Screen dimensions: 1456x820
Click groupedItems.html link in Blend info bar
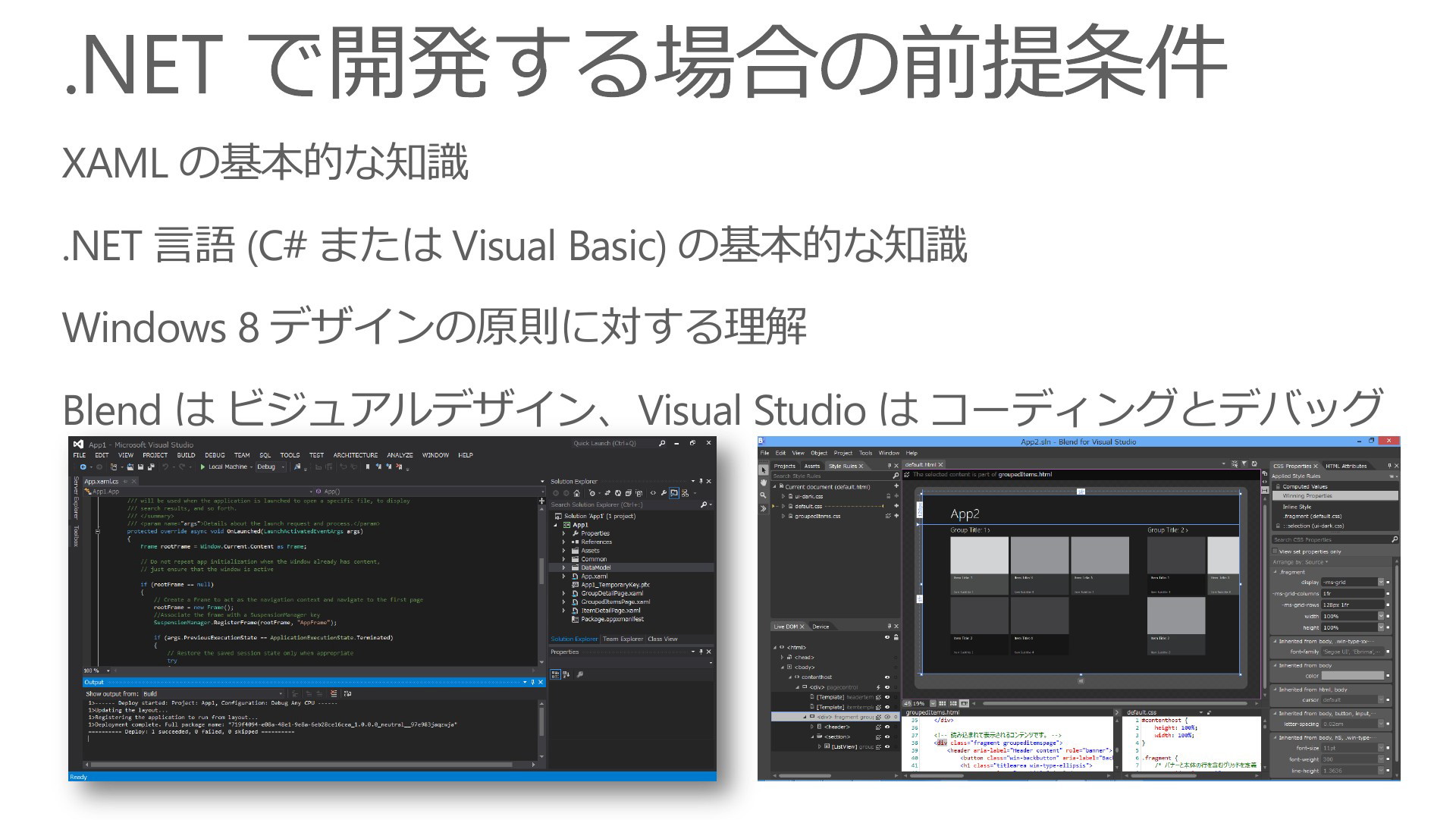coord(1025,474)
